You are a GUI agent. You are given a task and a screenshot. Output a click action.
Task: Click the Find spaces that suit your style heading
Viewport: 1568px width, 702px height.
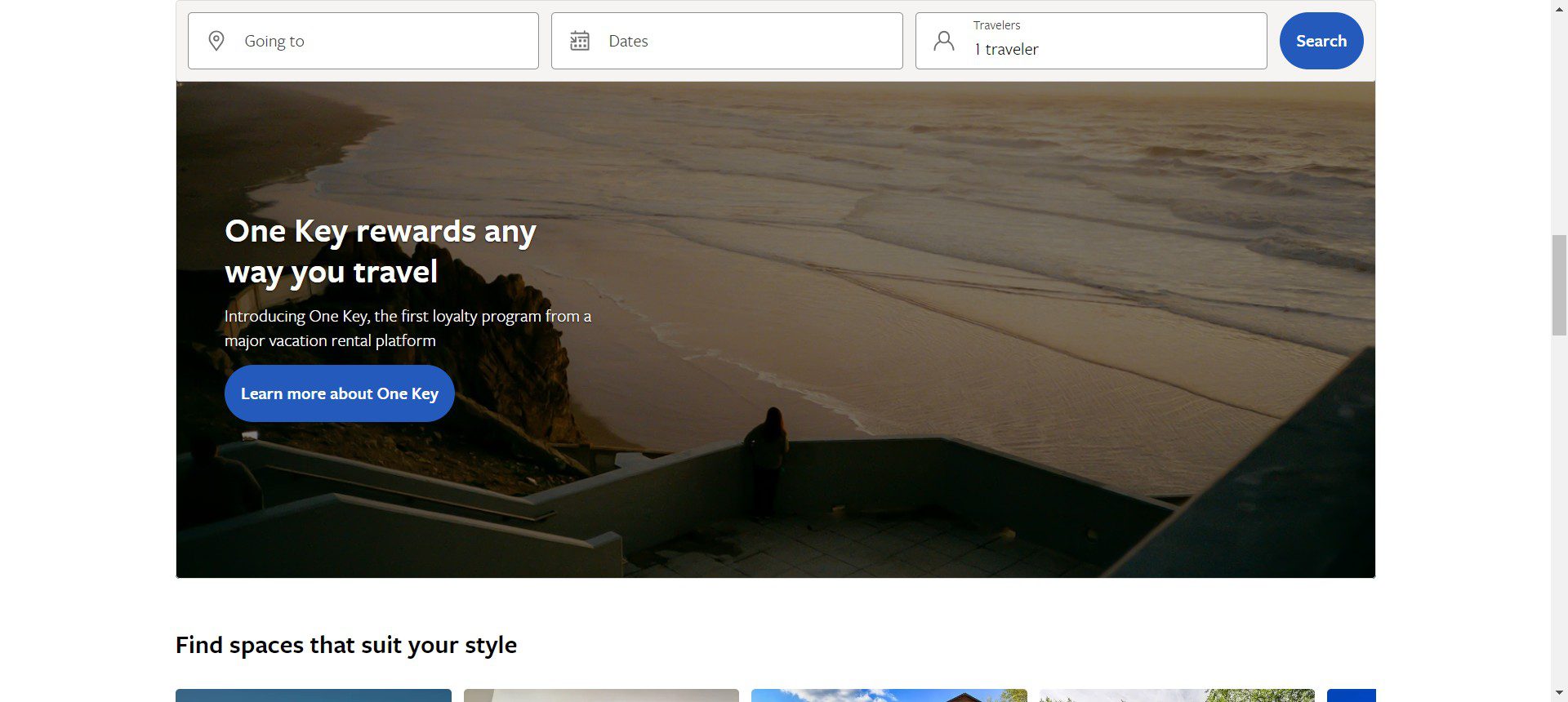click(x=346, y=645)
